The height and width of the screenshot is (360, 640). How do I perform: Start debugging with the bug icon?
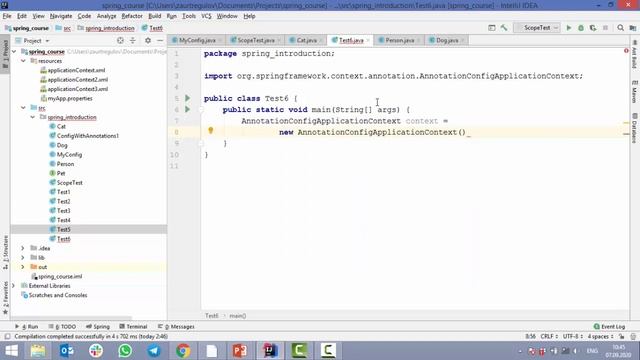(581, 28)
